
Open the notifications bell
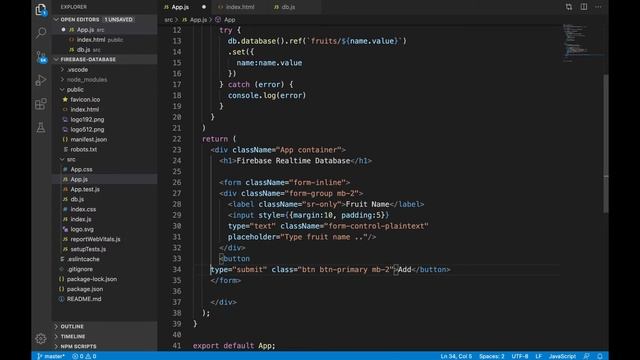[x=600, y=356]
